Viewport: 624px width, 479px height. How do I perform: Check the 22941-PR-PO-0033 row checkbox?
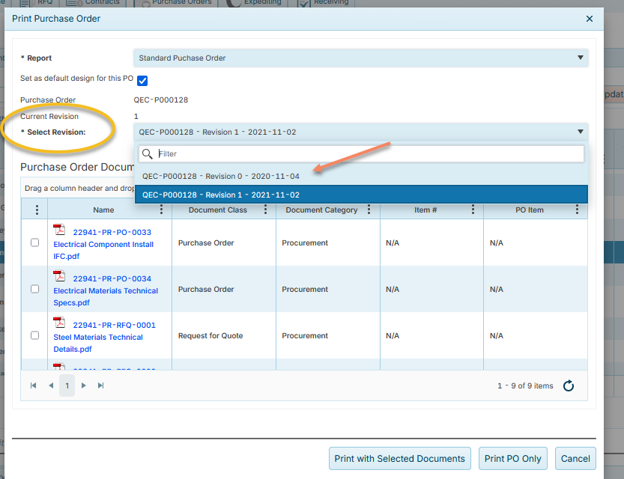pos(35,242)
